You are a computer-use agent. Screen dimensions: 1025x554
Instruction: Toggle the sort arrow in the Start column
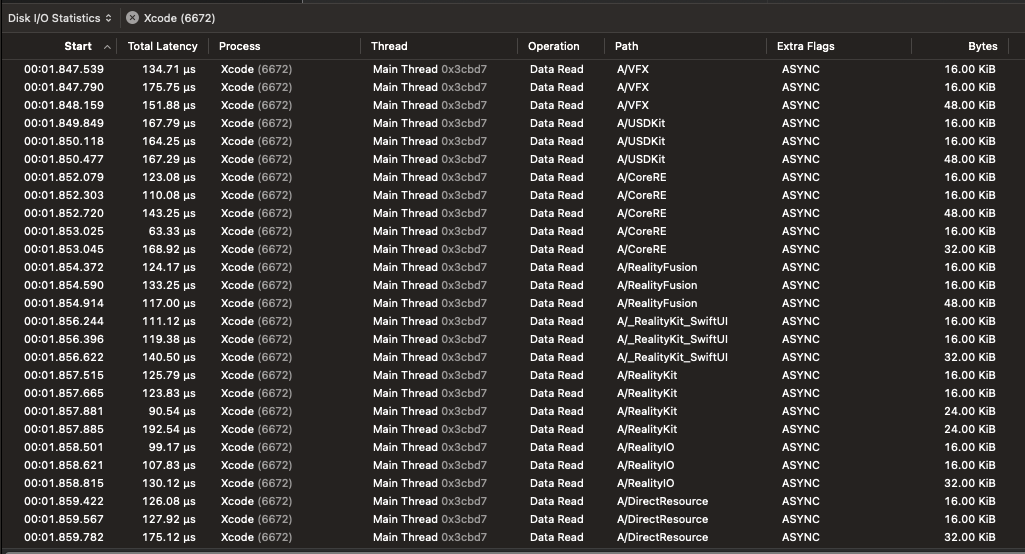106,46
